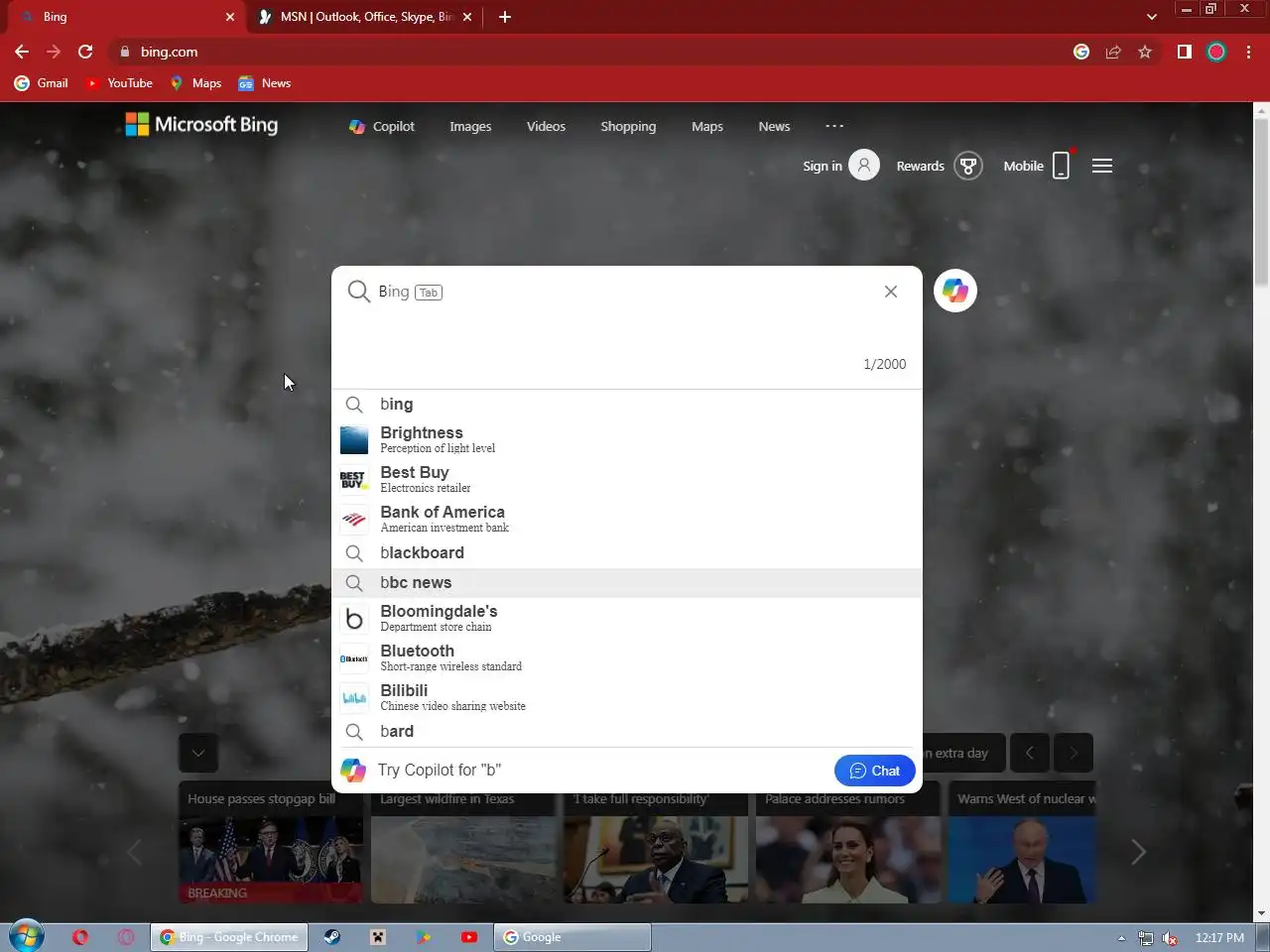The height and width of the screenshot is (952, 1270).
Task: Select Bloomingdale's suggestion
Action: click(627, 618)
